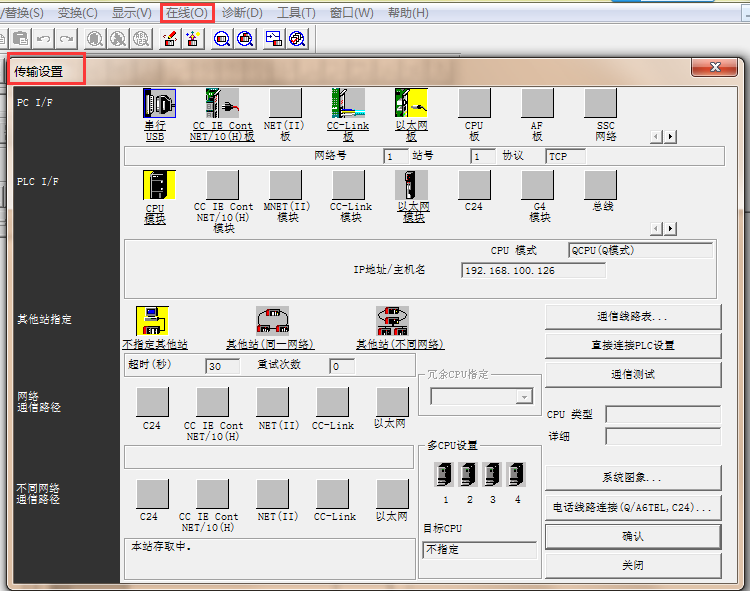Click the 站号 field
This screenshot has height=591, width=750.
(x=482, y=156)
